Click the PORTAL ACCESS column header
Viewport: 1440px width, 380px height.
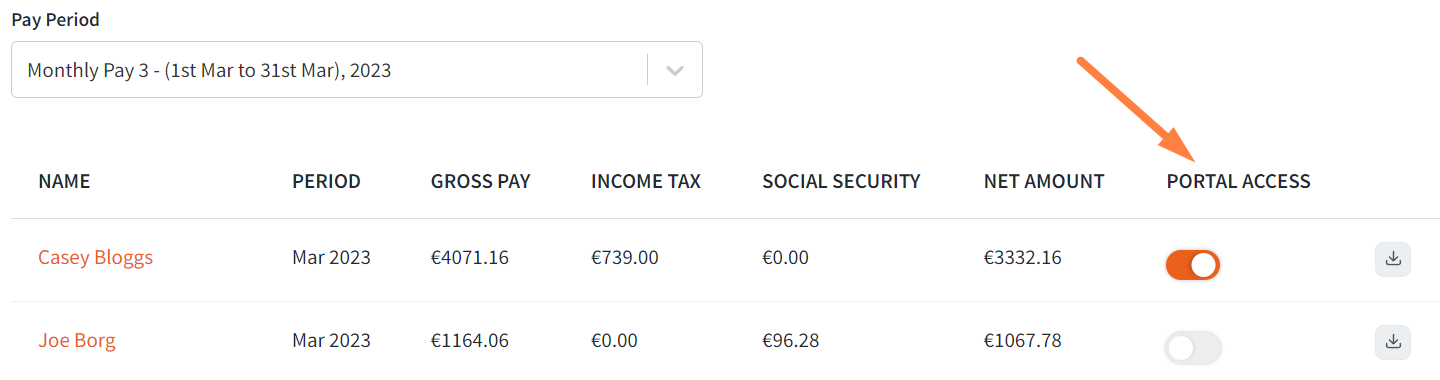coord(1238,182)
